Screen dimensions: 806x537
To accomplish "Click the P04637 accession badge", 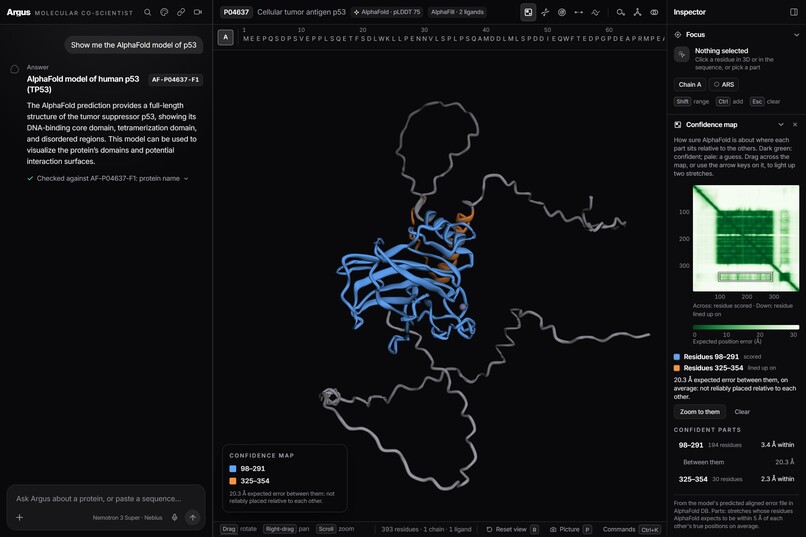I will pos(236,12).
